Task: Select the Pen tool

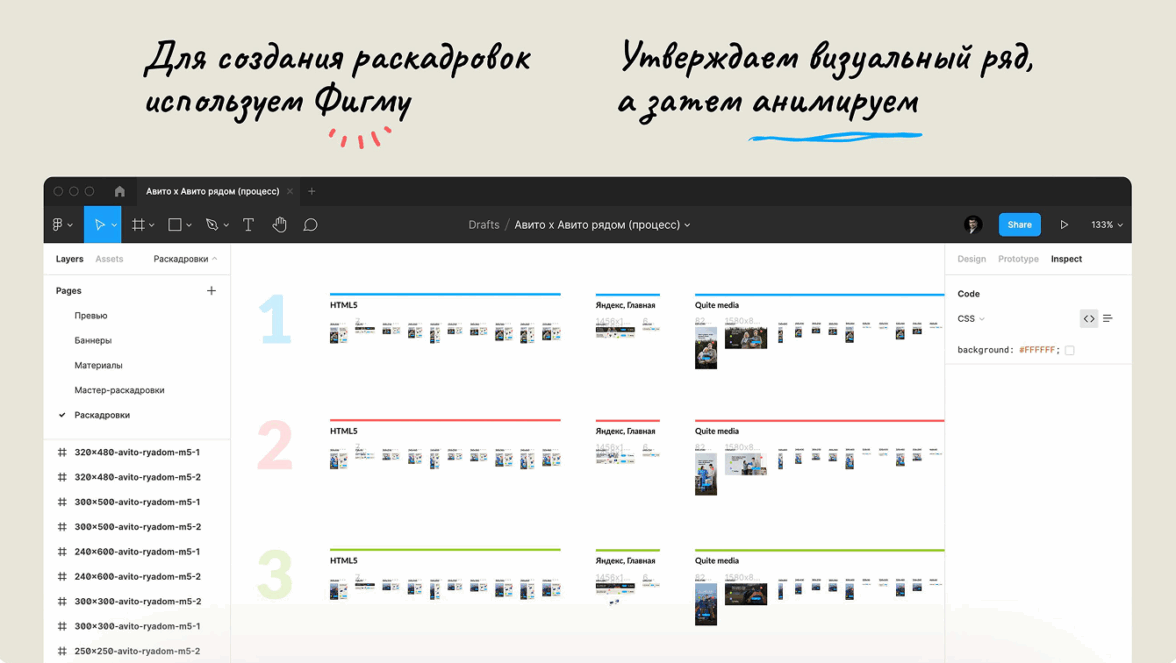Action: (212, 224)
